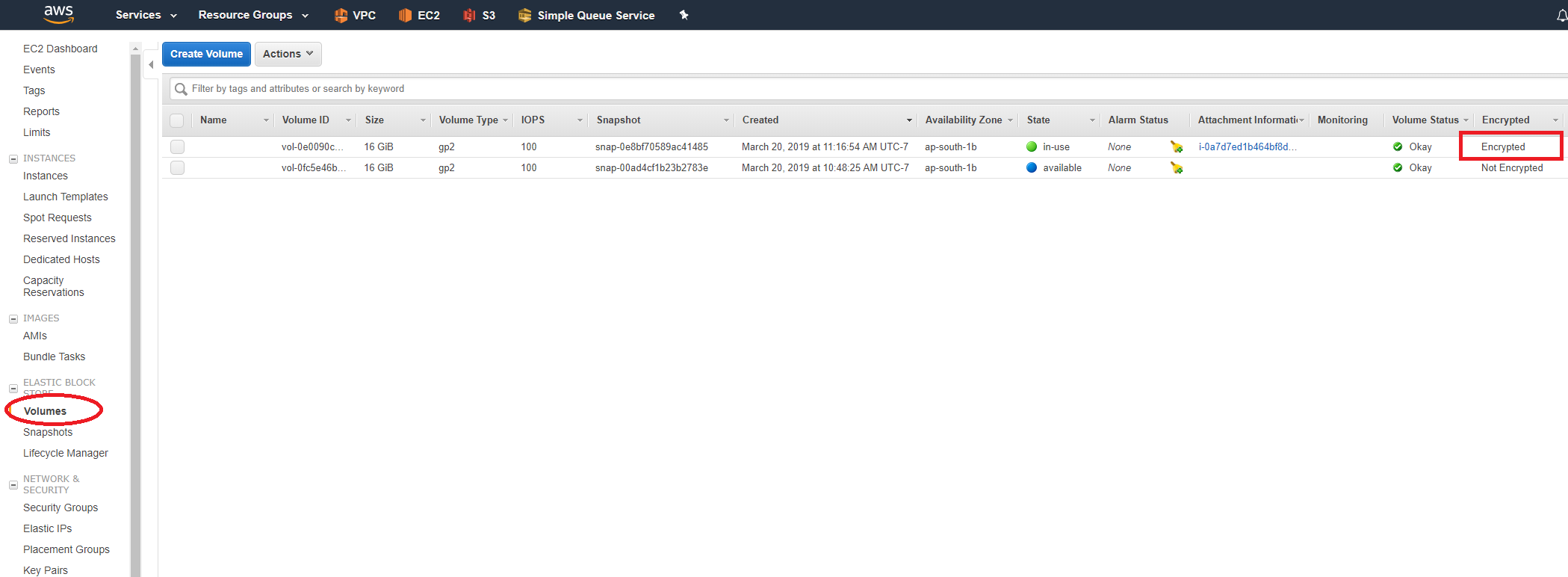Sort by Encrypted column header
This screenshot has height=577, width=1568.
point(1519,120)
